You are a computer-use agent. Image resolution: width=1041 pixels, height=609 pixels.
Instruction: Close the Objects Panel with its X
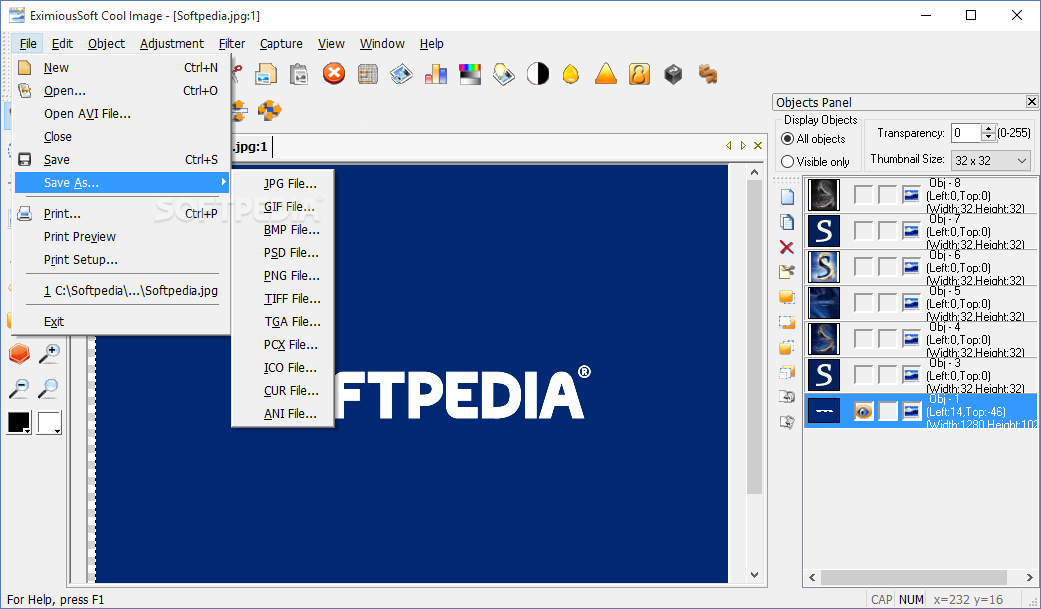(x=1031, y=102)
